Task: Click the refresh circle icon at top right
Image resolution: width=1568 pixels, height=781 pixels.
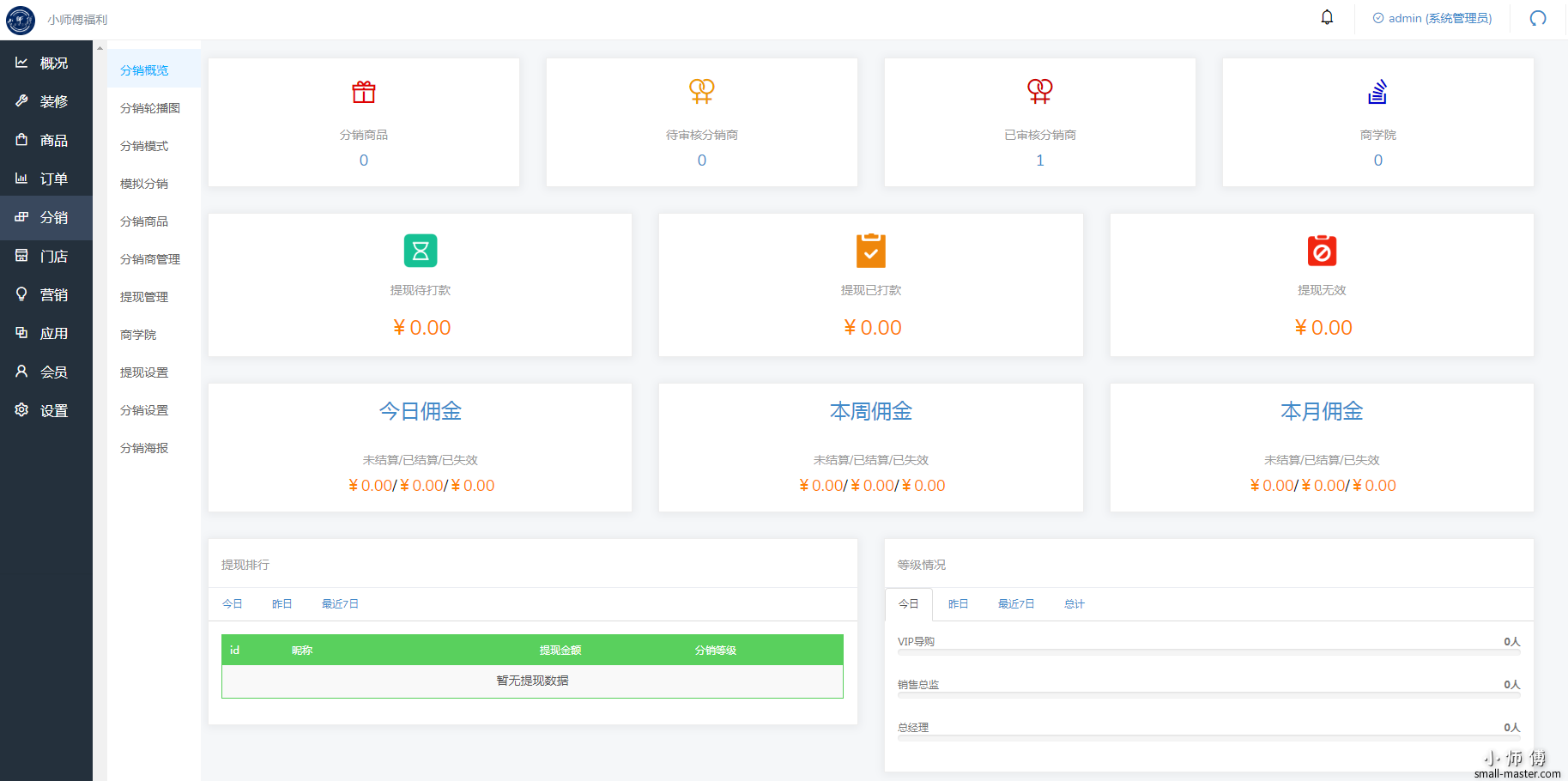Action: (x=1538, y=18)
